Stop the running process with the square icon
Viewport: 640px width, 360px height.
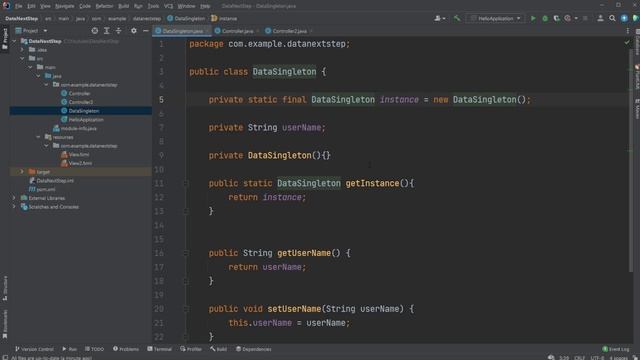585,18
